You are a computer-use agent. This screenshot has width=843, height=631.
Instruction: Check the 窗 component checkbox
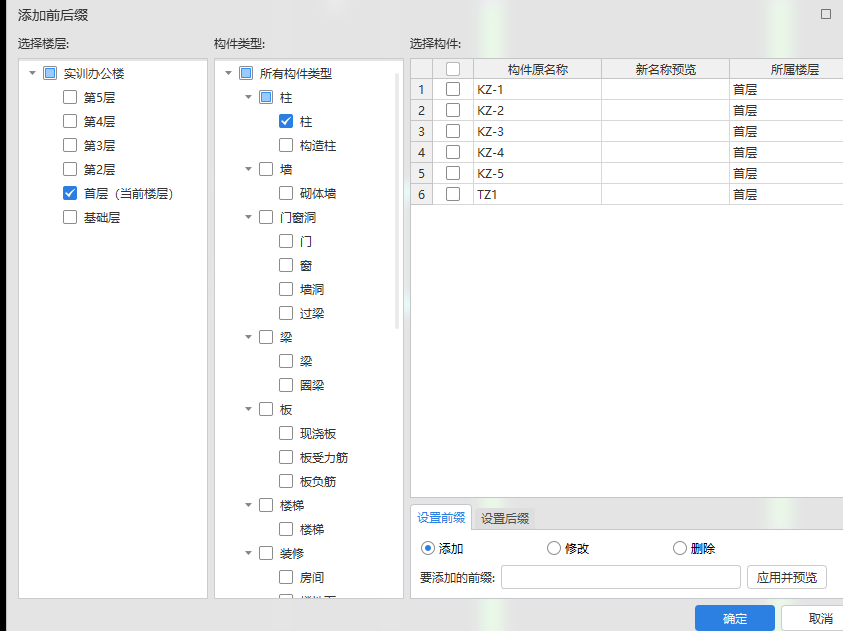click(x=286, y=265)
